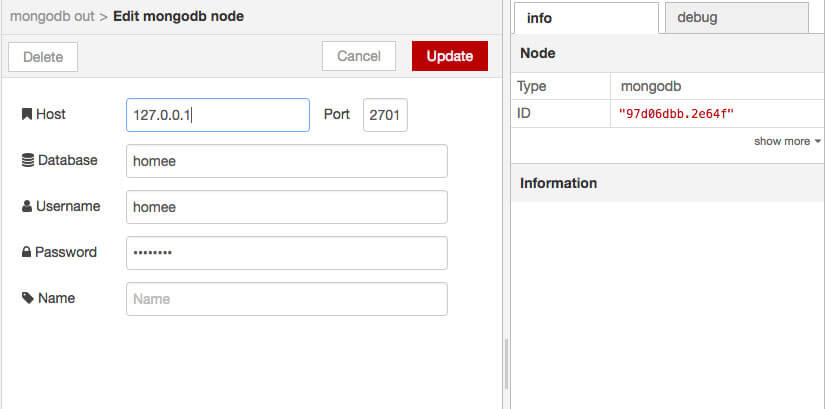Focus the Host field with 127.0.0.1
825x409 pixels.
point(218,115)
